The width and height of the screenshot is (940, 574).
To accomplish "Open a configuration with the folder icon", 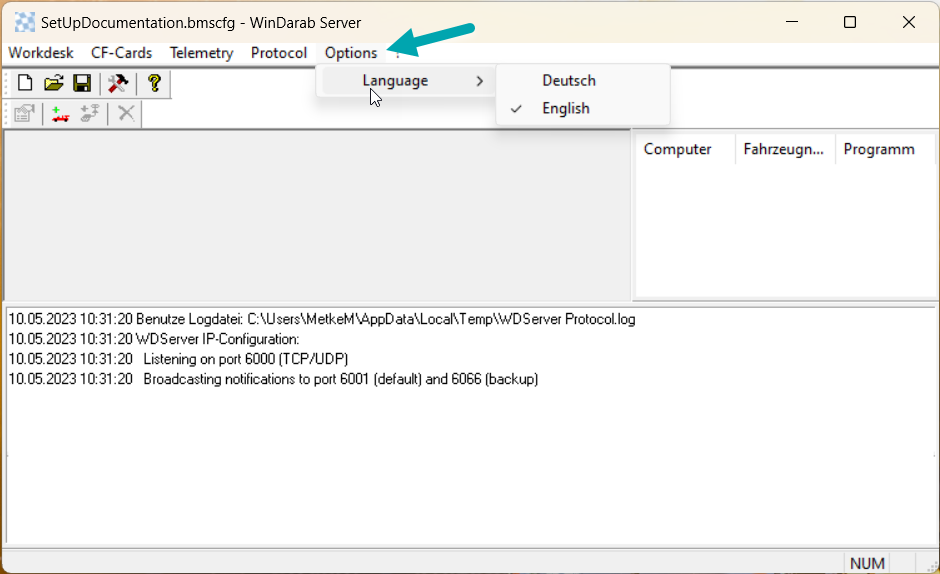I will tap(53, 83).
